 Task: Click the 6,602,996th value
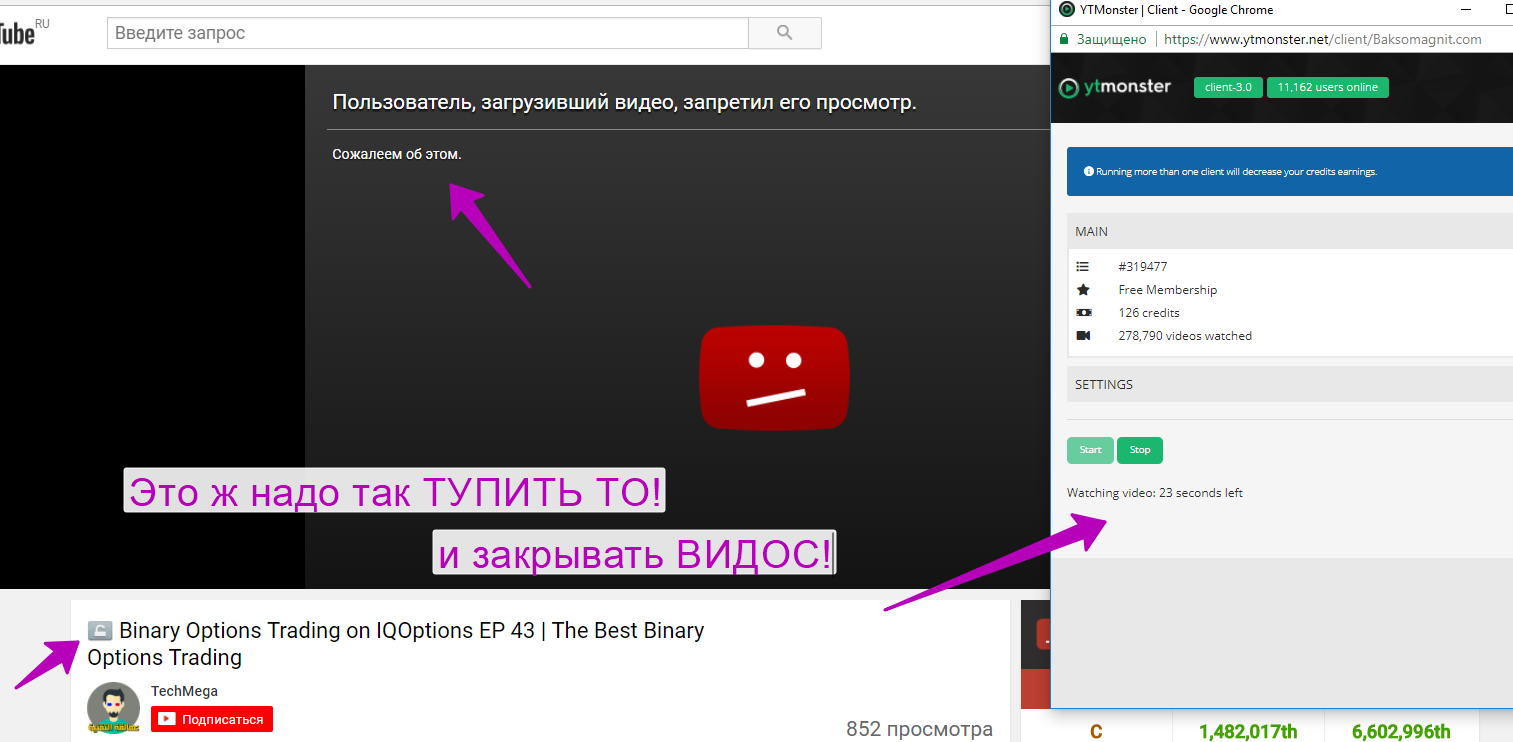(1401, 732)
